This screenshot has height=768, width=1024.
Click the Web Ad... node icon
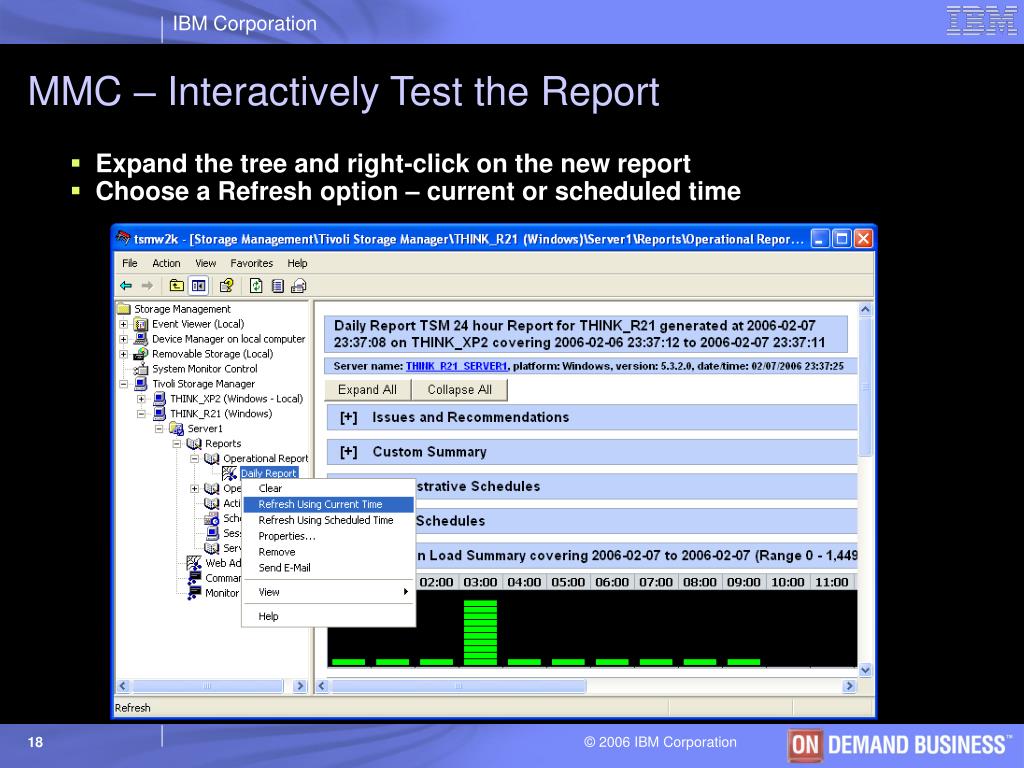pos(194,563)
